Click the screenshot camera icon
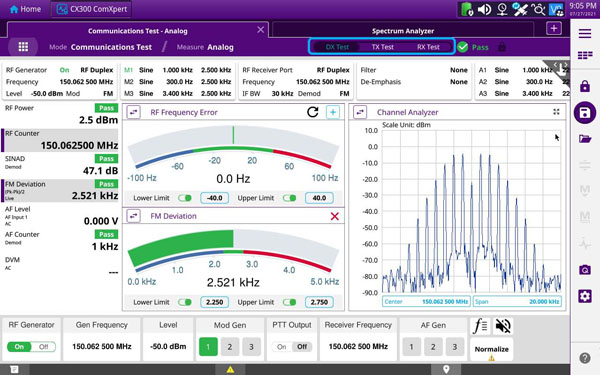Image resolution: width=600 pixels, height=375 pixels. click(x=585, y=270)
